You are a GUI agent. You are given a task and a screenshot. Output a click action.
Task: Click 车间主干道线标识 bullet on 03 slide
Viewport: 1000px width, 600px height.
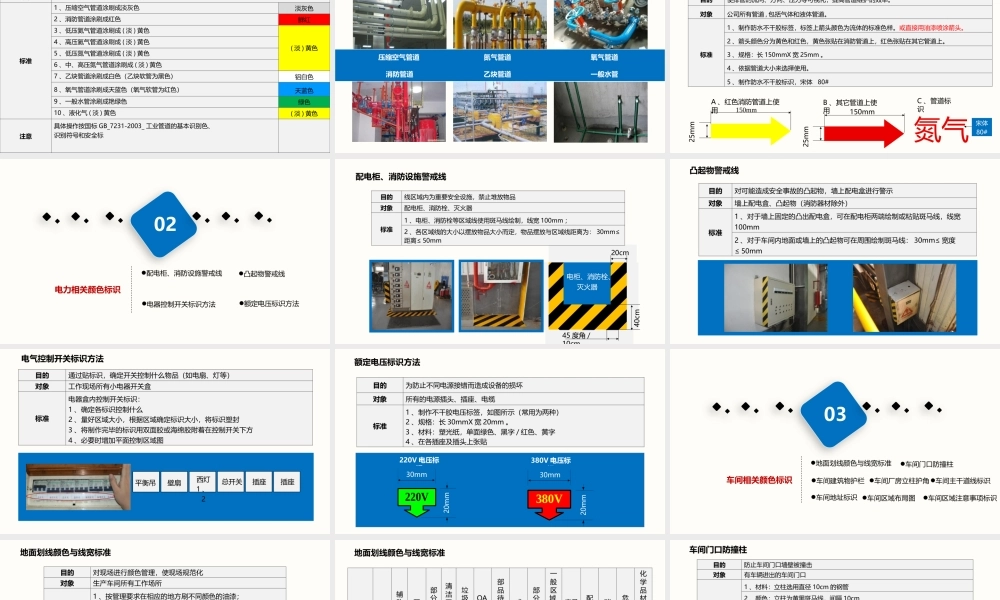coord(961,481)
